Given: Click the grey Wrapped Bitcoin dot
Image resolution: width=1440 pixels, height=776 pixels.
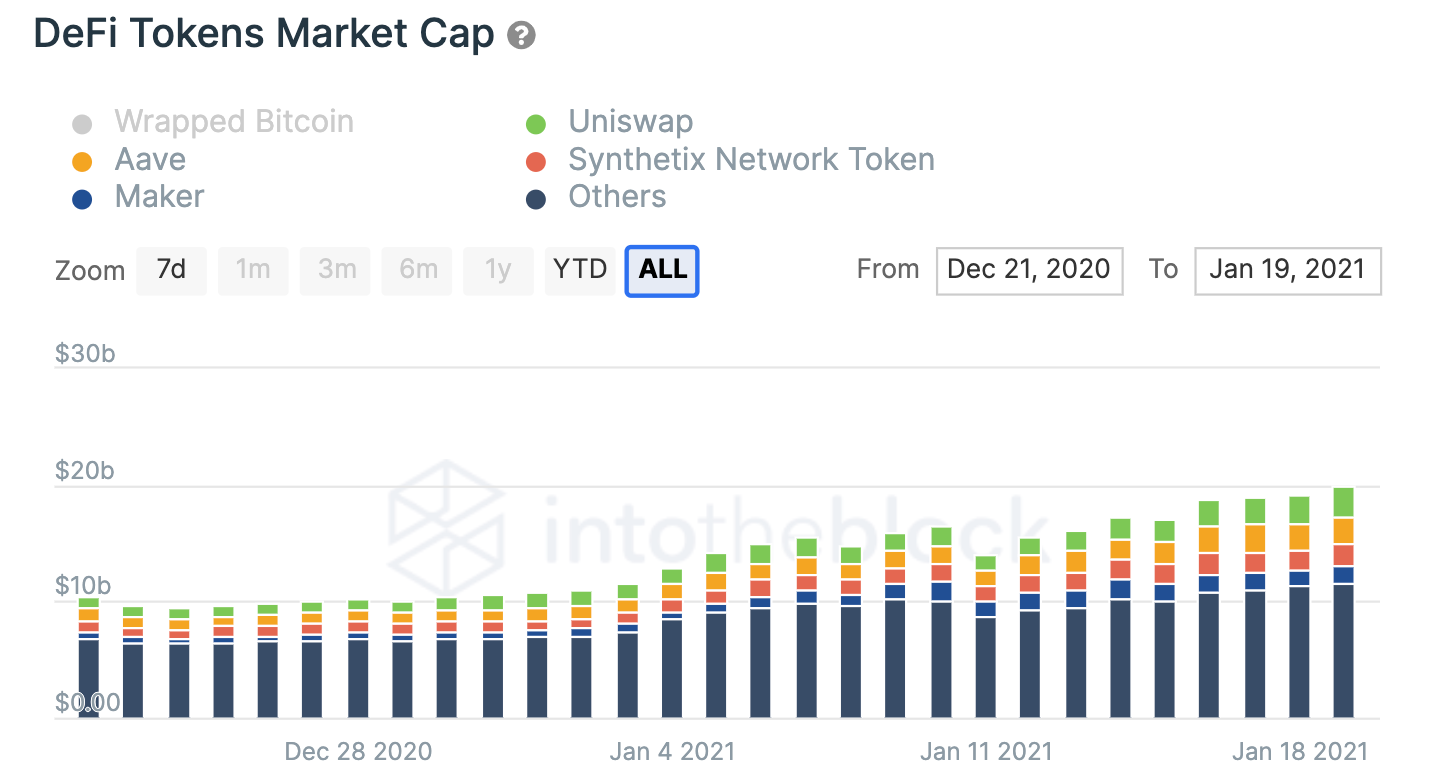Looking at the screenshot, I should pyautogui.click(x=82, y=125).
